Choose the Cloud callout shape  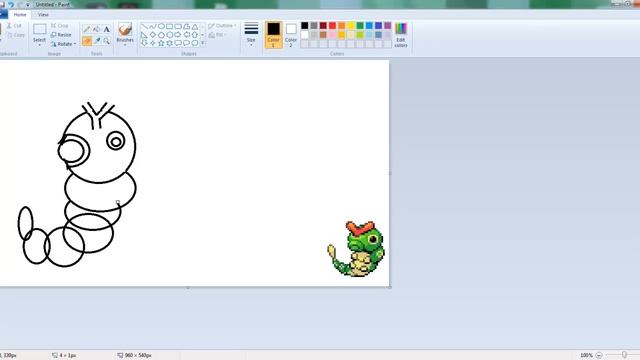(195, 43)
